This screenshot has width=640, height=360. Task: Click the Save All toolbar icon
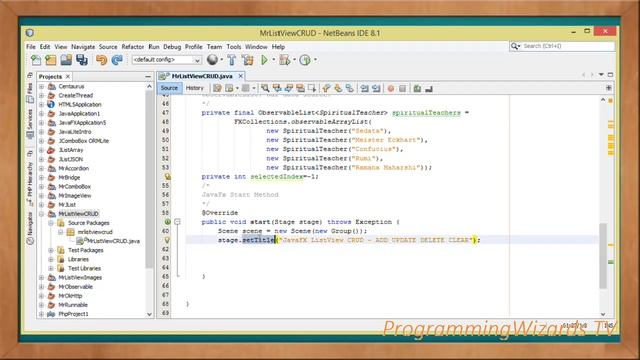82,60
